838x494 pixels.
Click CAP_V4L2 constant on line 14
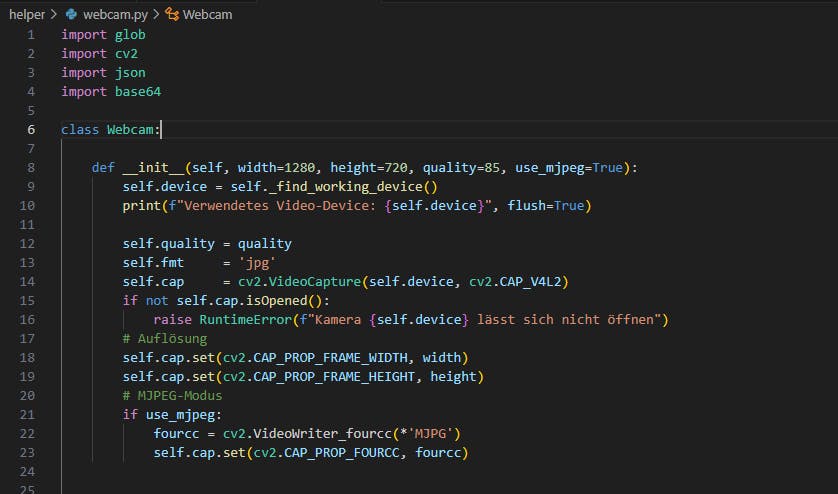(x=530, y=282)
